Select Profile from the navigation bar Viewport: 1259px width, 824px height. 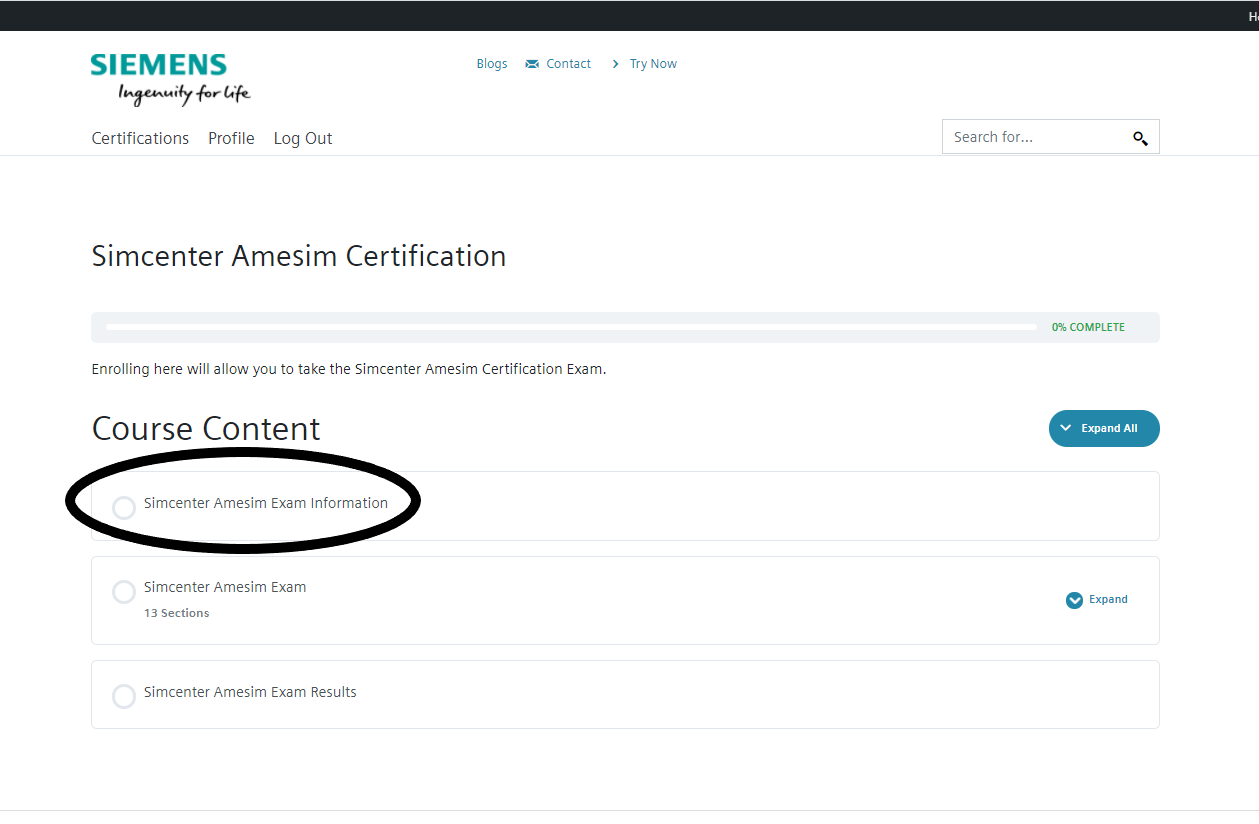coord(231,138)
